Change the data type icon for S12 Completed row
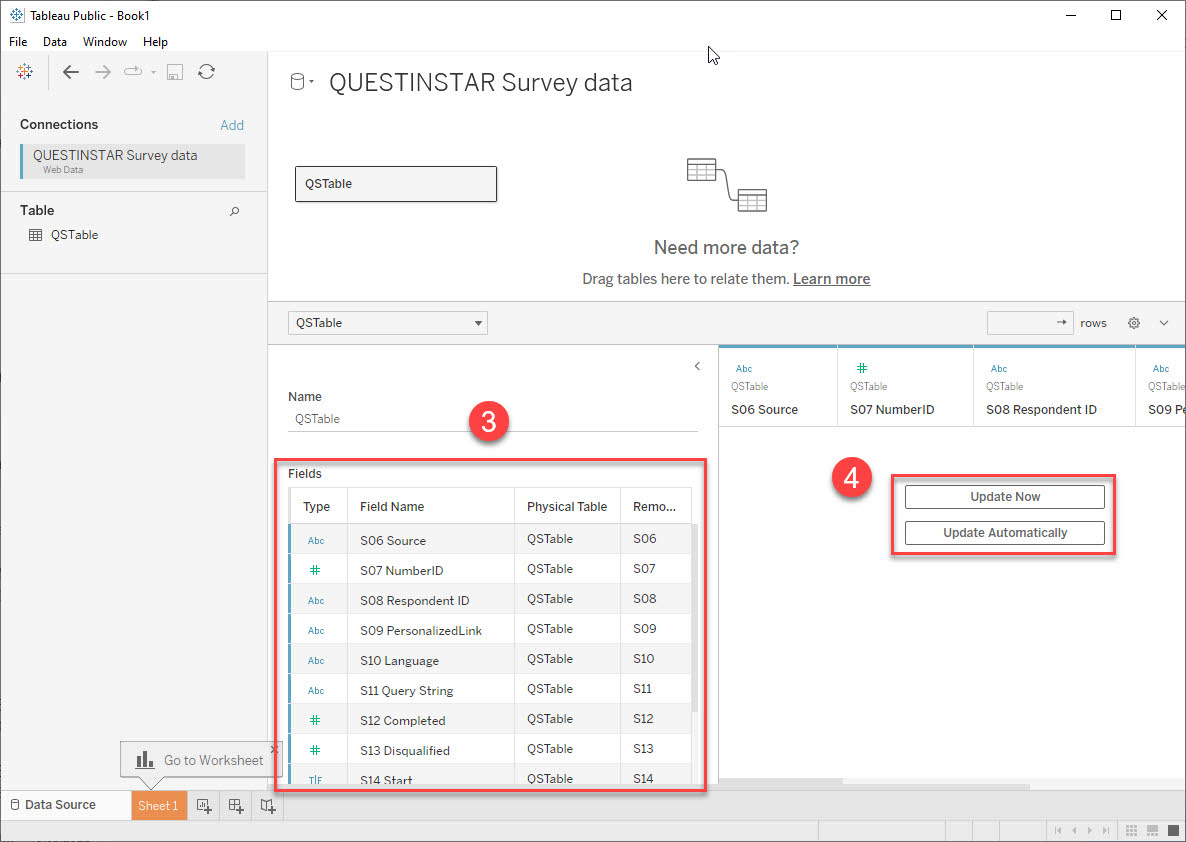The image size is (1186, 842). pos(315,720)
